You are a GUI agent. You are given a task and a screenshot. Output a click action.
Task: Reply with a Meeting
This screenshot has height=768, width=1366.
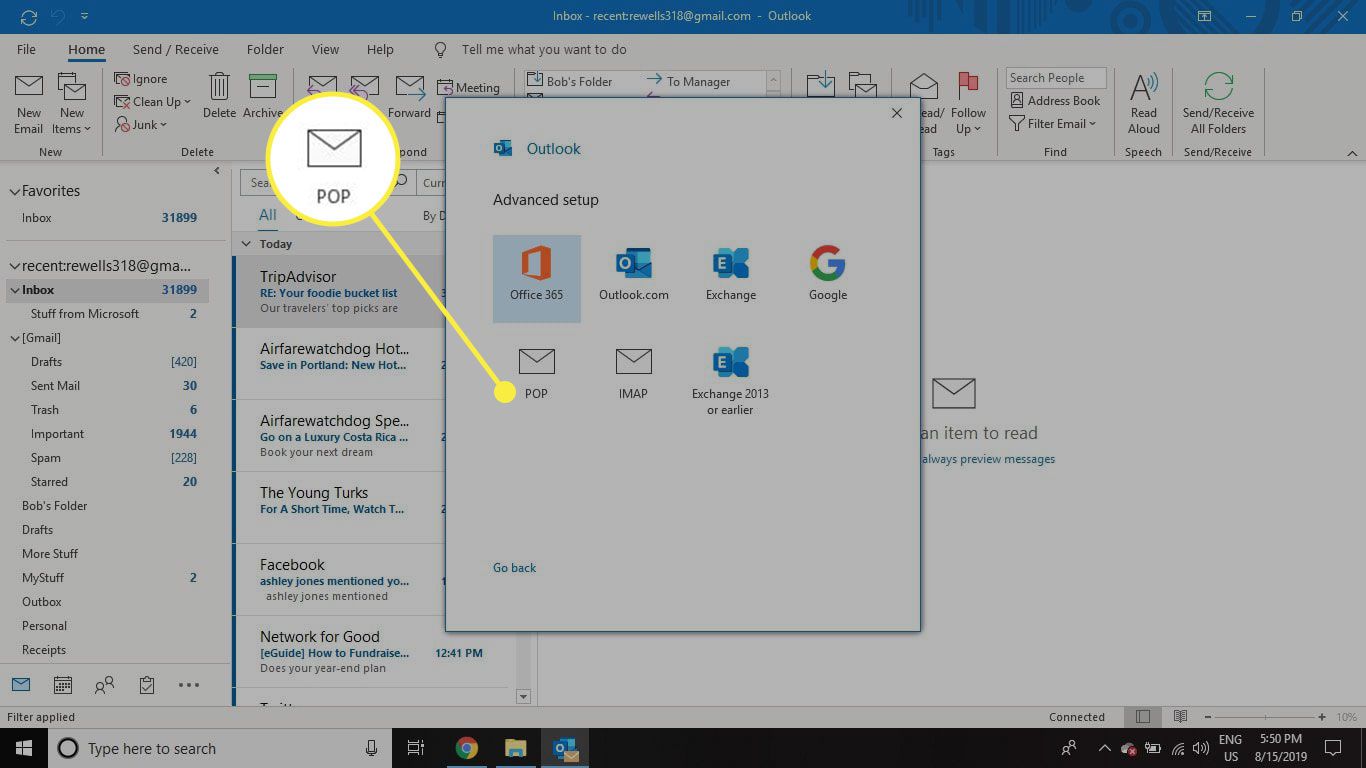point(468,88)
